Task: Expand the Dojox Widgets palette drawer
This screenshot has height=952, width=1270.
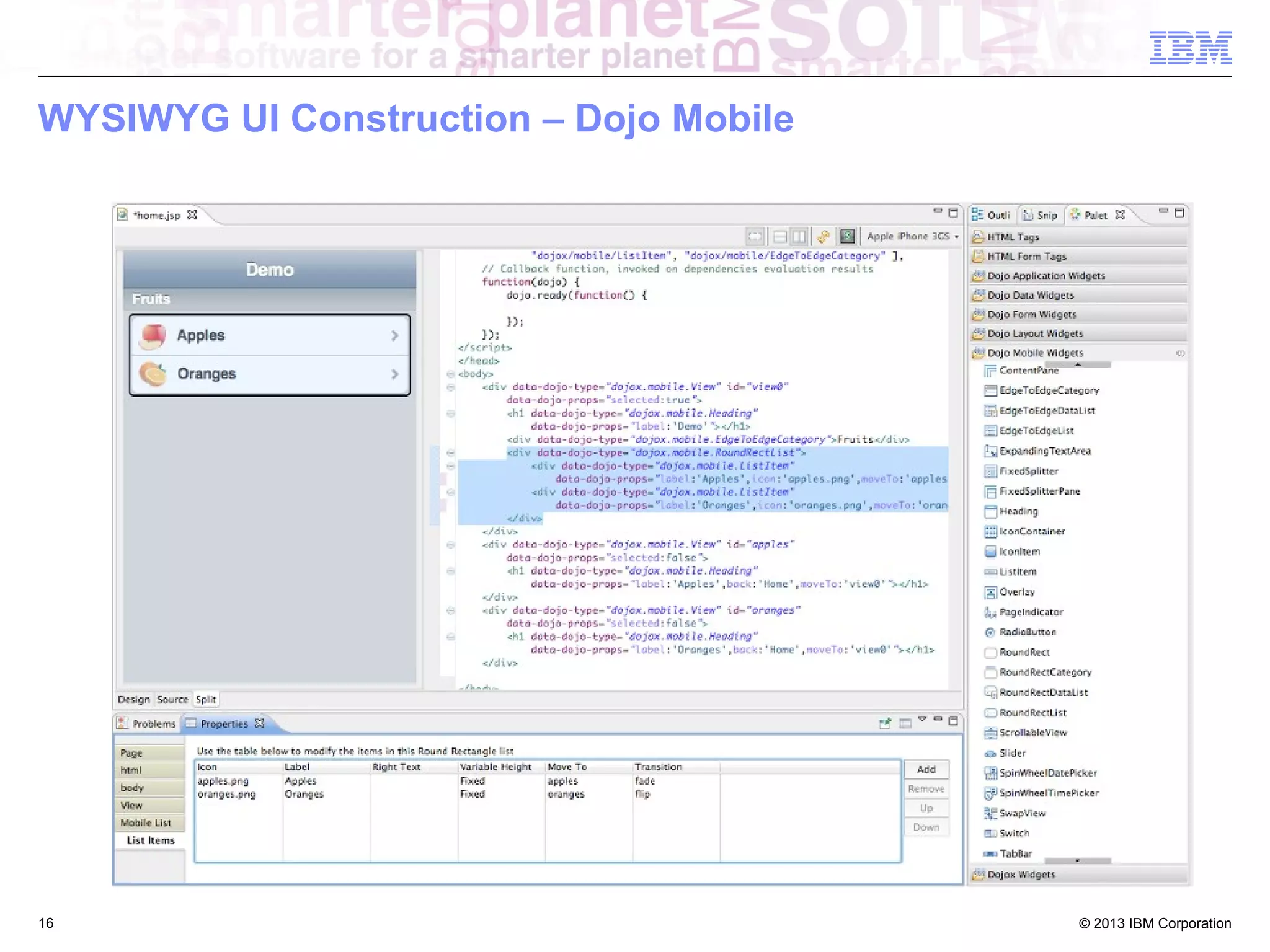Action: [x=1078, y=875]
